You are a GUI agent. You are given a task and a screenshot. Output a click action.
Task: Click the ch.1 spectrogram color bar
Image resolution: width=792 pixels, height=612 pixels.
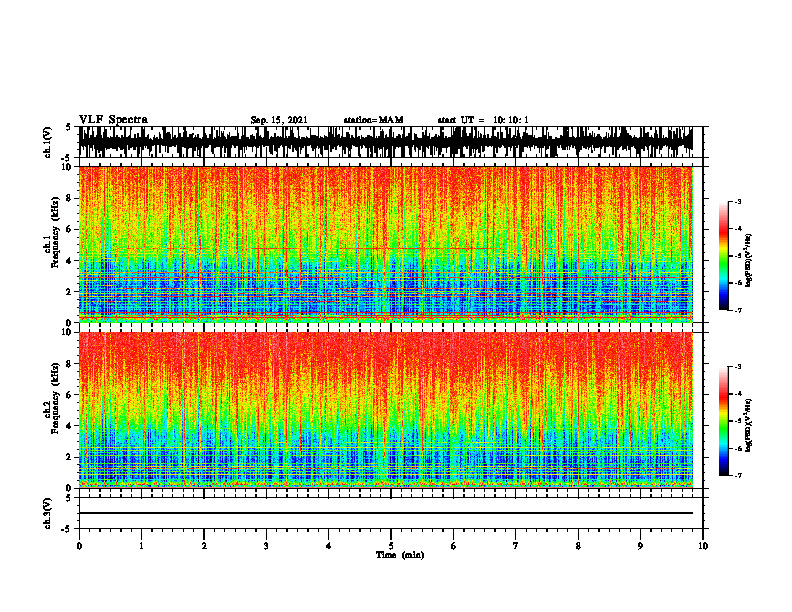[723, 256]
